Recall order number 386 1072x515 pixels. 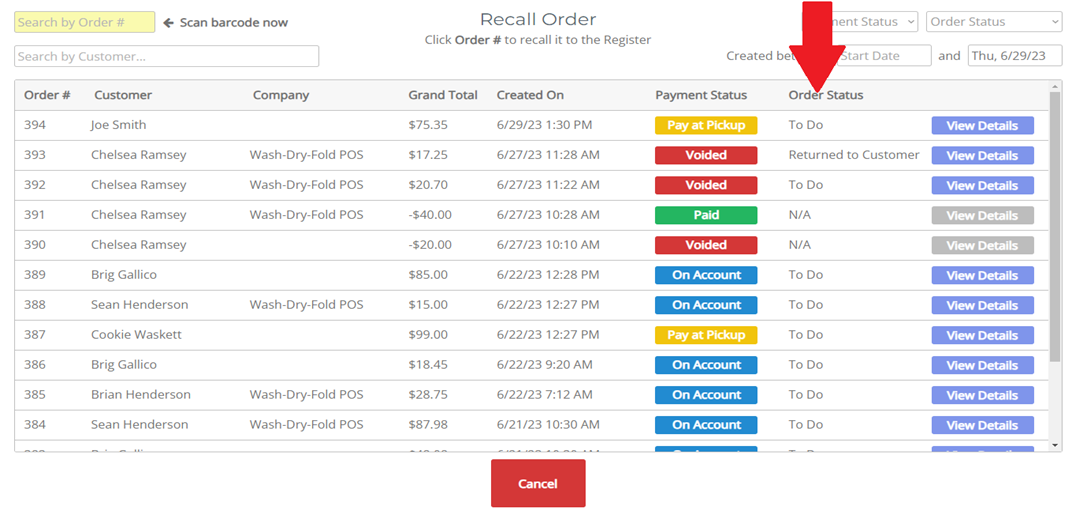click(x=35, y=365)
